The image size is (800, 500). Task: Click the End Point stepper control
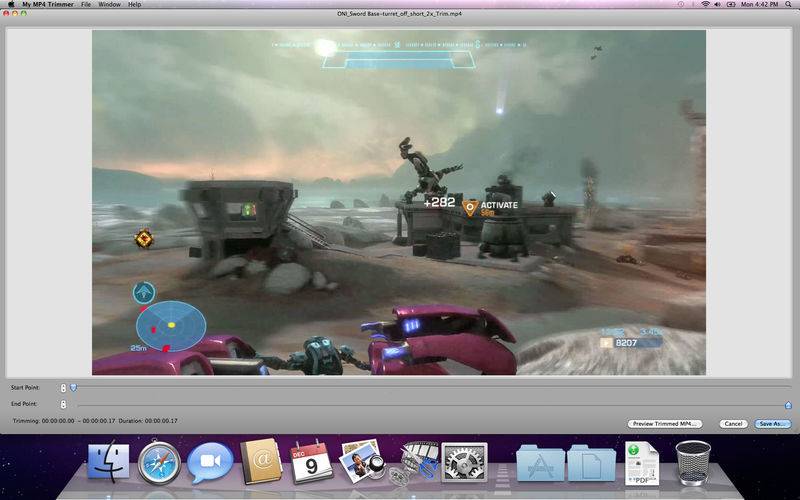(63, 405)
